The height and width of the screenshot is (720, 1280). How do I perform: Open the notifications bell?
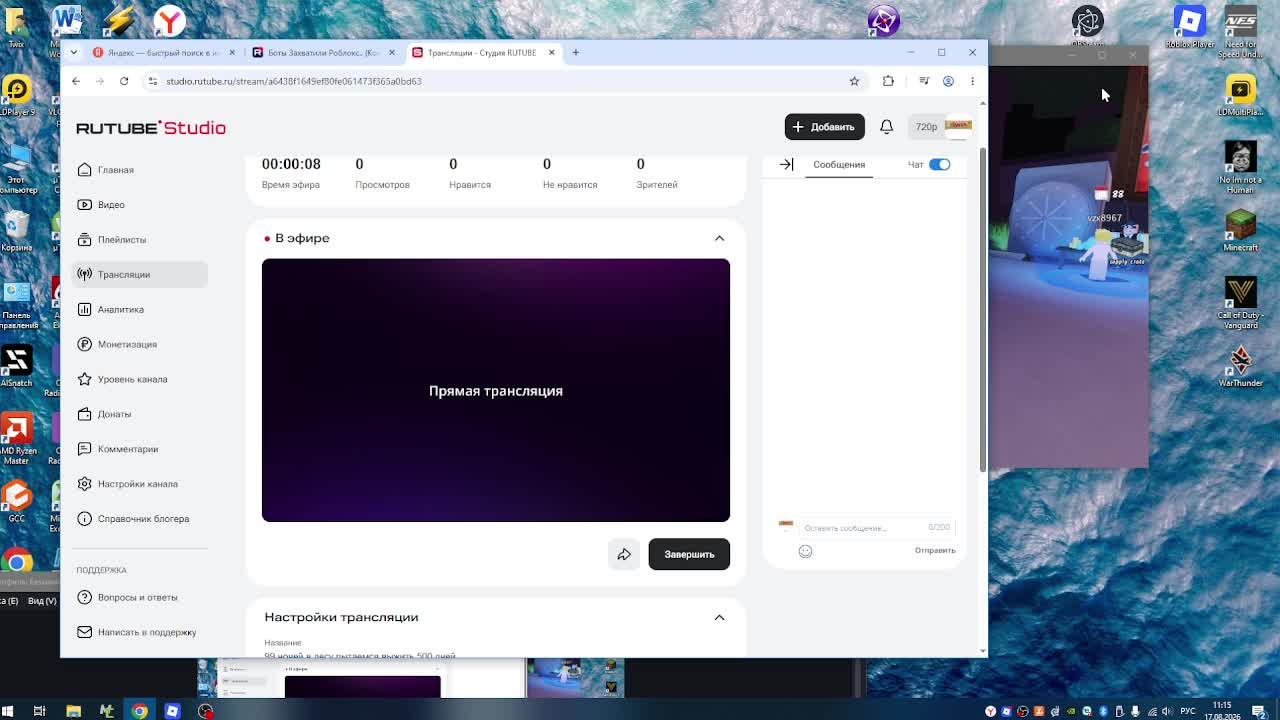coord(886,127)
